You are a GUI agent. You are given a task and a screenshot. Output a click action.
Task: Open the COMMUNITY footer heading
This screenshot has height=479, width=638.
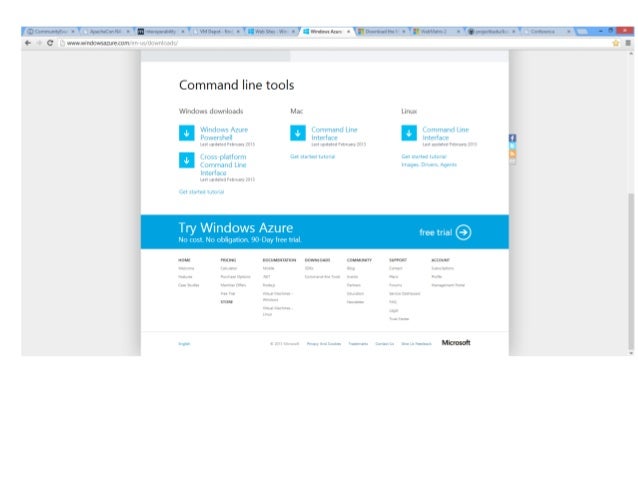359,260
